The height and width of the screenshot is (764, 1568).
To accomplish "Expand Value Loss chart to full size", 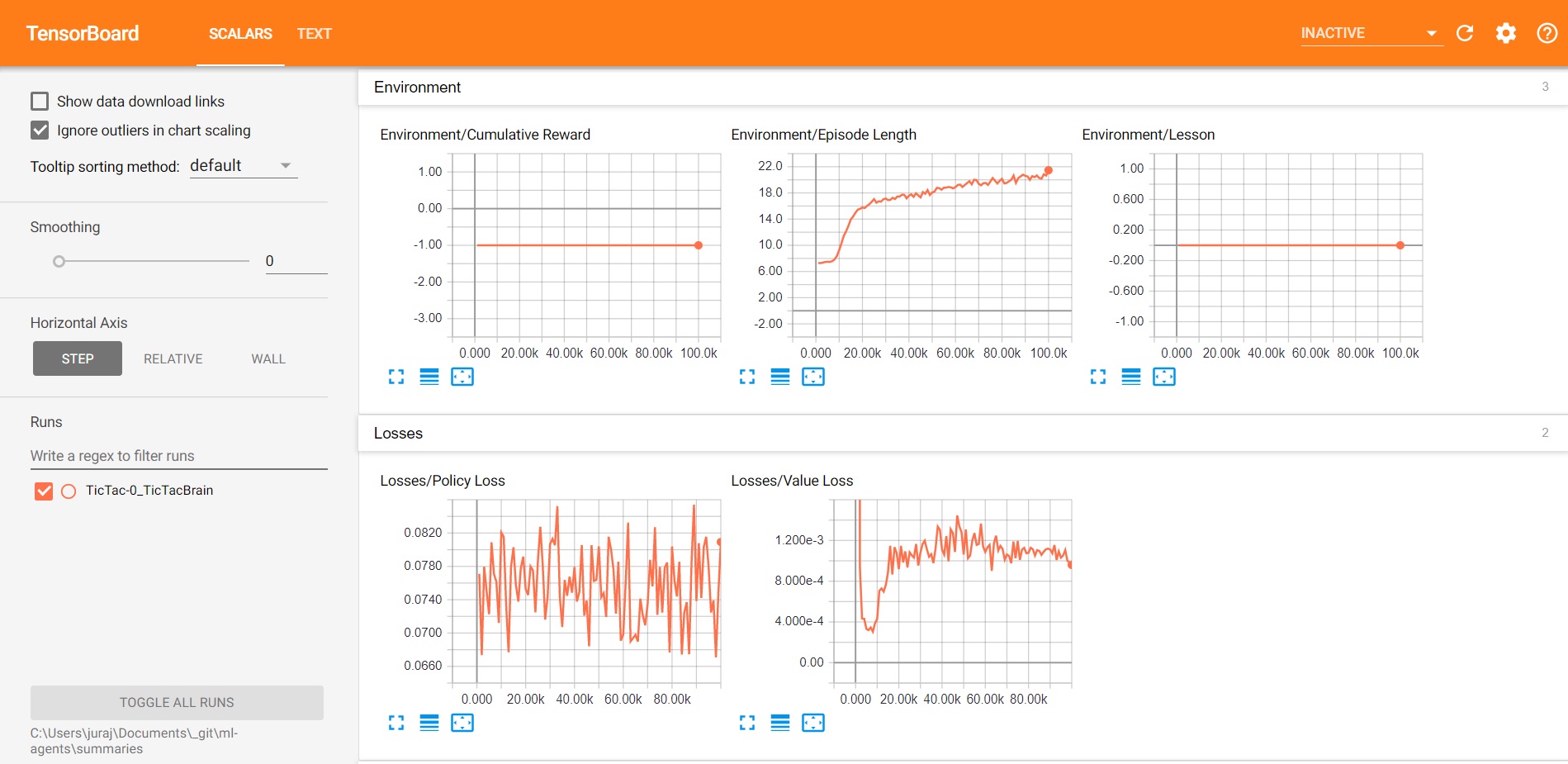I will click(747, 723).
